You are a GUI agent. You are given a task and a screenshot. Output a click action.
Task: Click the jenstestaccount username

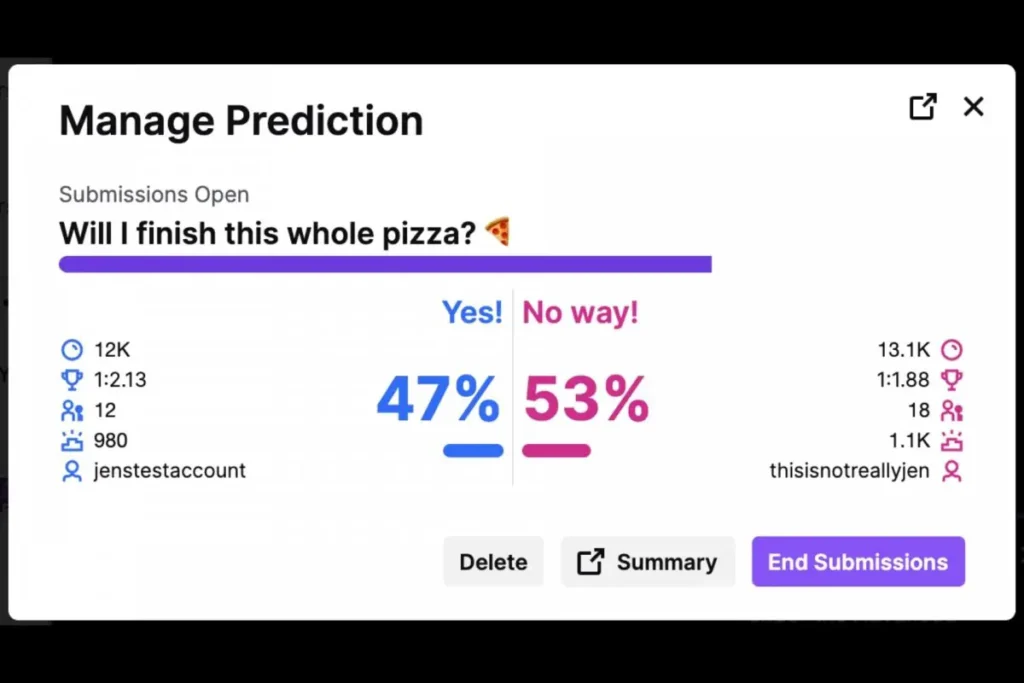(170, 471)
